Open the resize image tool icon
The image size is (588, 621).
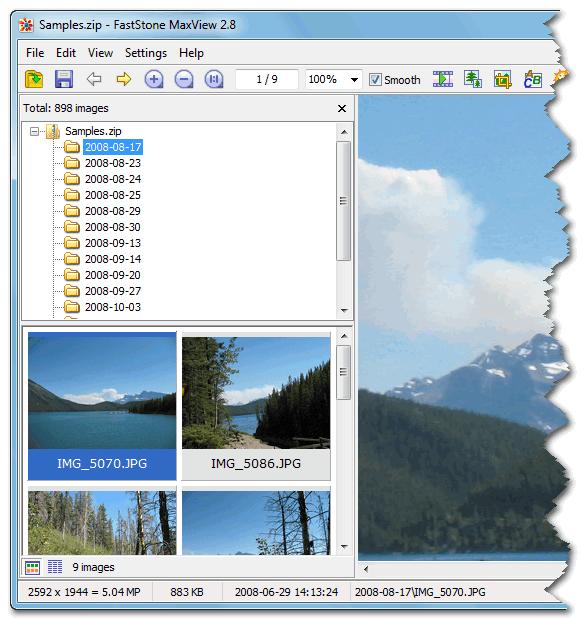point(473,79)
